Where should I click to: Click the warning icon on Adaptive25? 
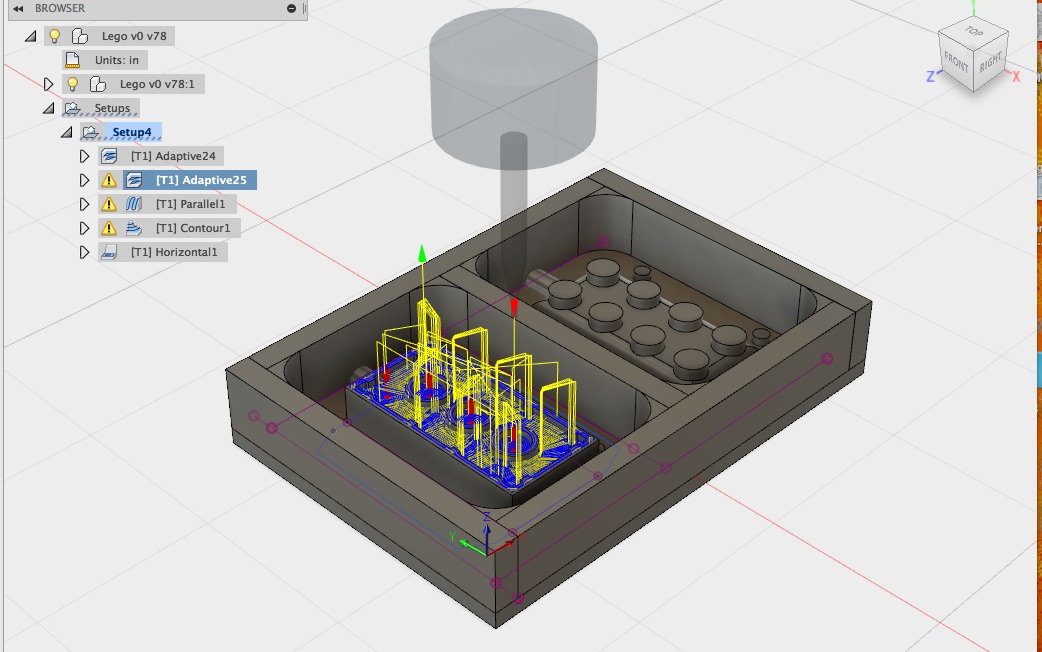[x=108, y=180]
